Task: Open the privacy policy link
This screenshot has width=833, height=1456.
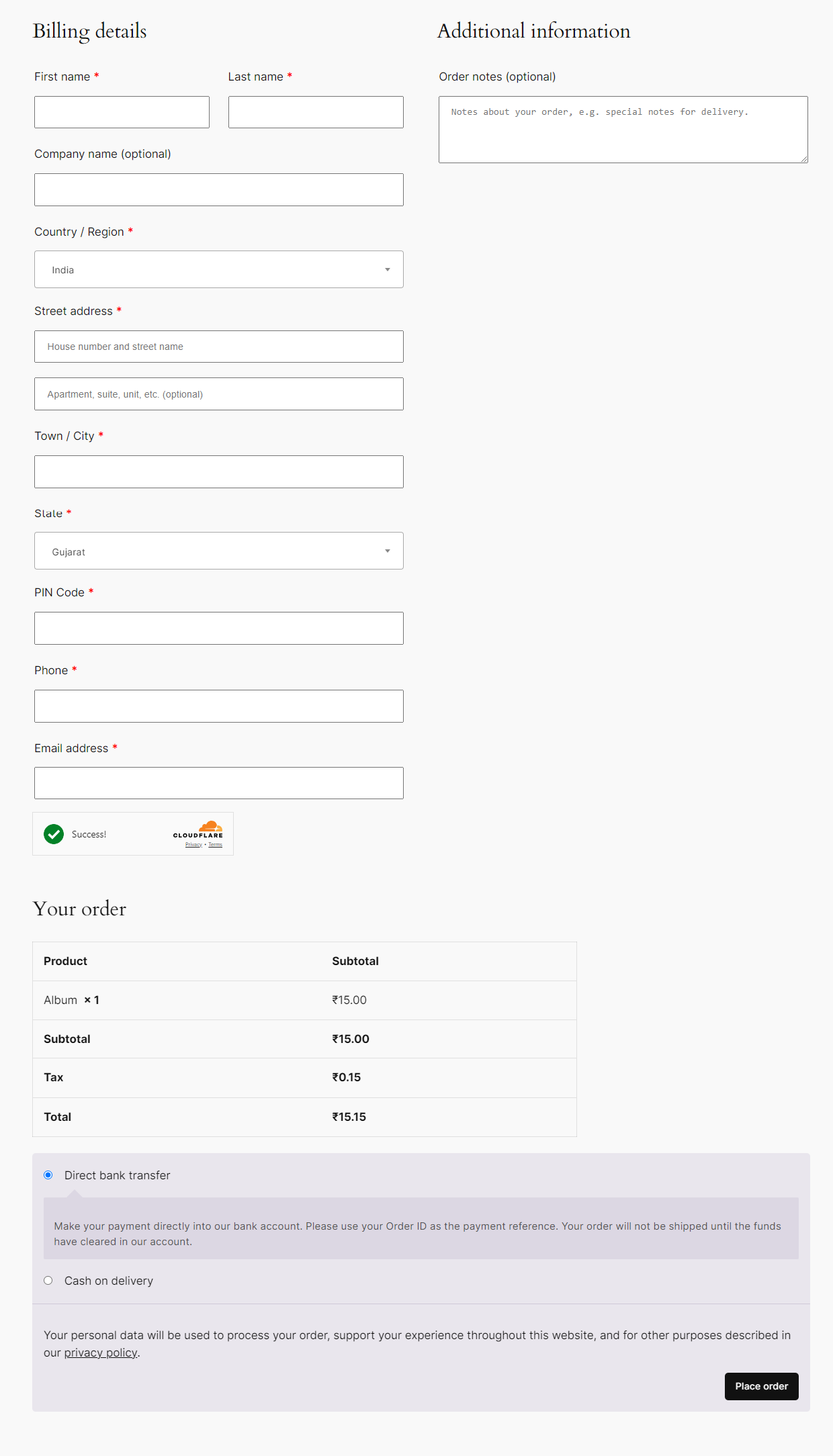Action: pos(101,1353)
